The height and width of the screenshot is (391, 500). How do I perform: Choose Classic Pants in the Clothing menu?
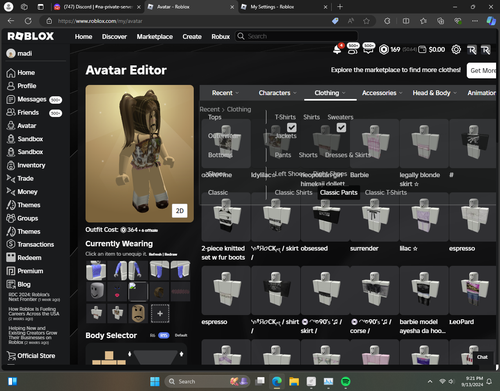339,193
